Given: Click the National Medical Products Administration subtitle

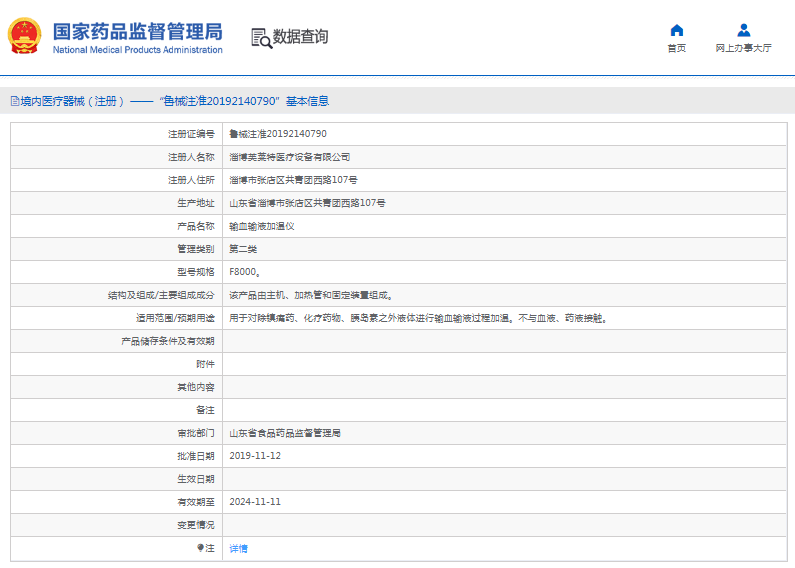Looking at the screenshot, I should (137, 50).
